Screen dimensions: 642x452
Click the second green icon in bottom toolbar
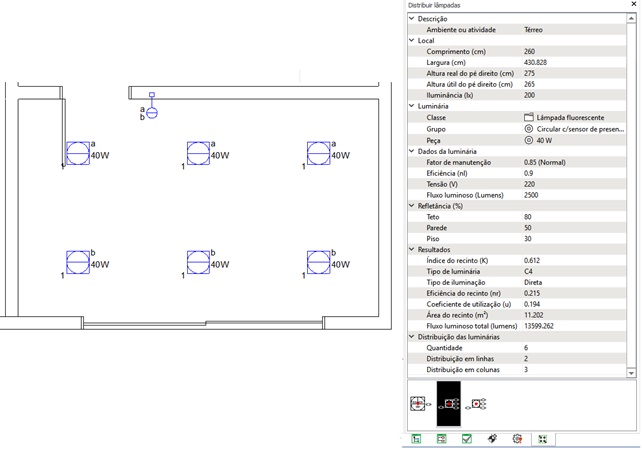[x=441, y=439]
